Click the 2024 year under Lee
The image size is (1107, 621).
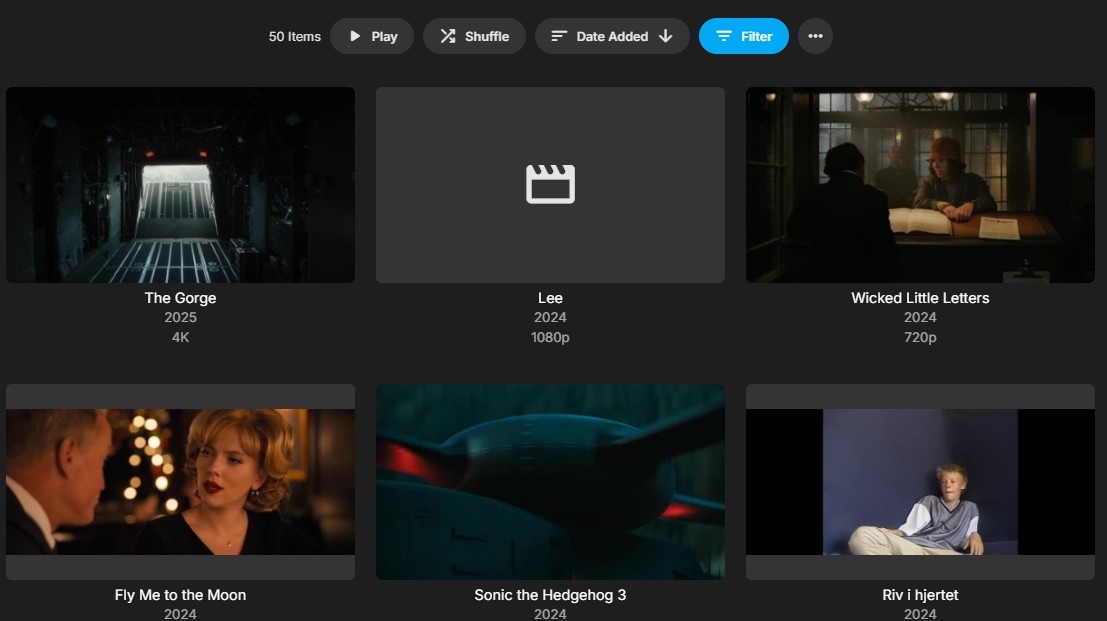click(551, 318)
